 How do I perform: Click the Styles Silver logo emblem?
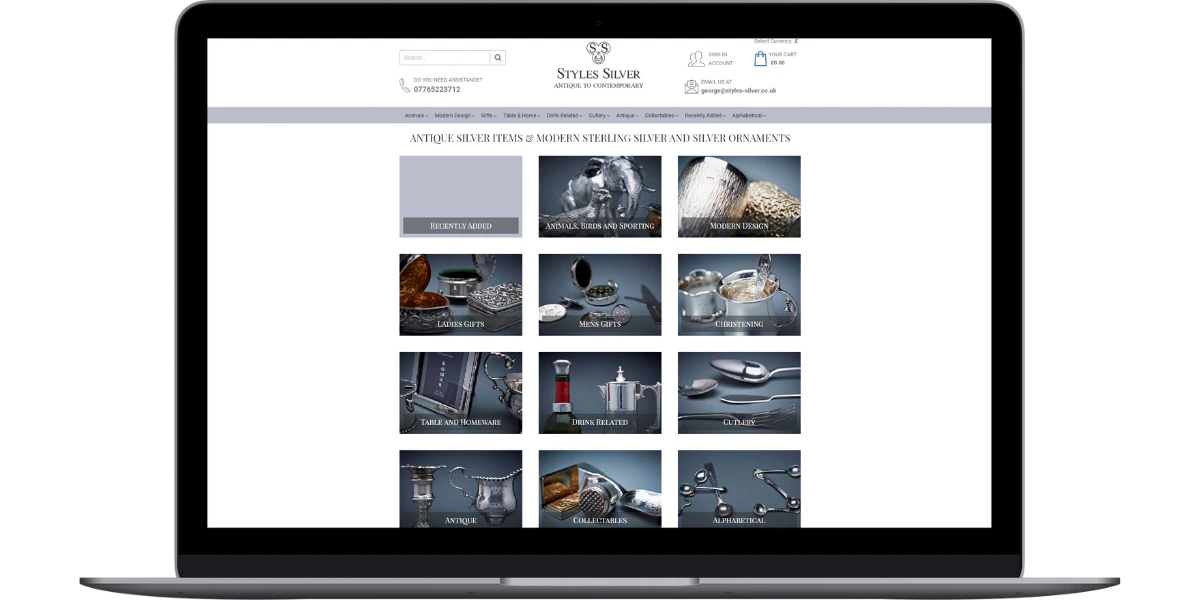(x=598, y=52)
